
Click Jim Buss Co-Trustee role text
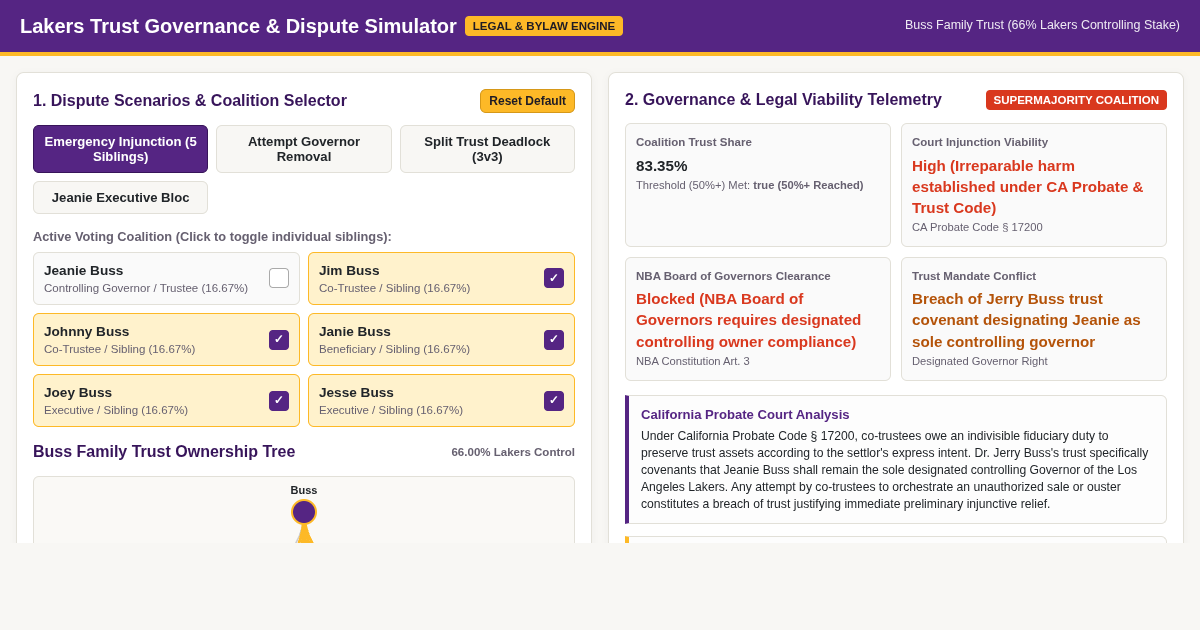[x=394, y=288]
